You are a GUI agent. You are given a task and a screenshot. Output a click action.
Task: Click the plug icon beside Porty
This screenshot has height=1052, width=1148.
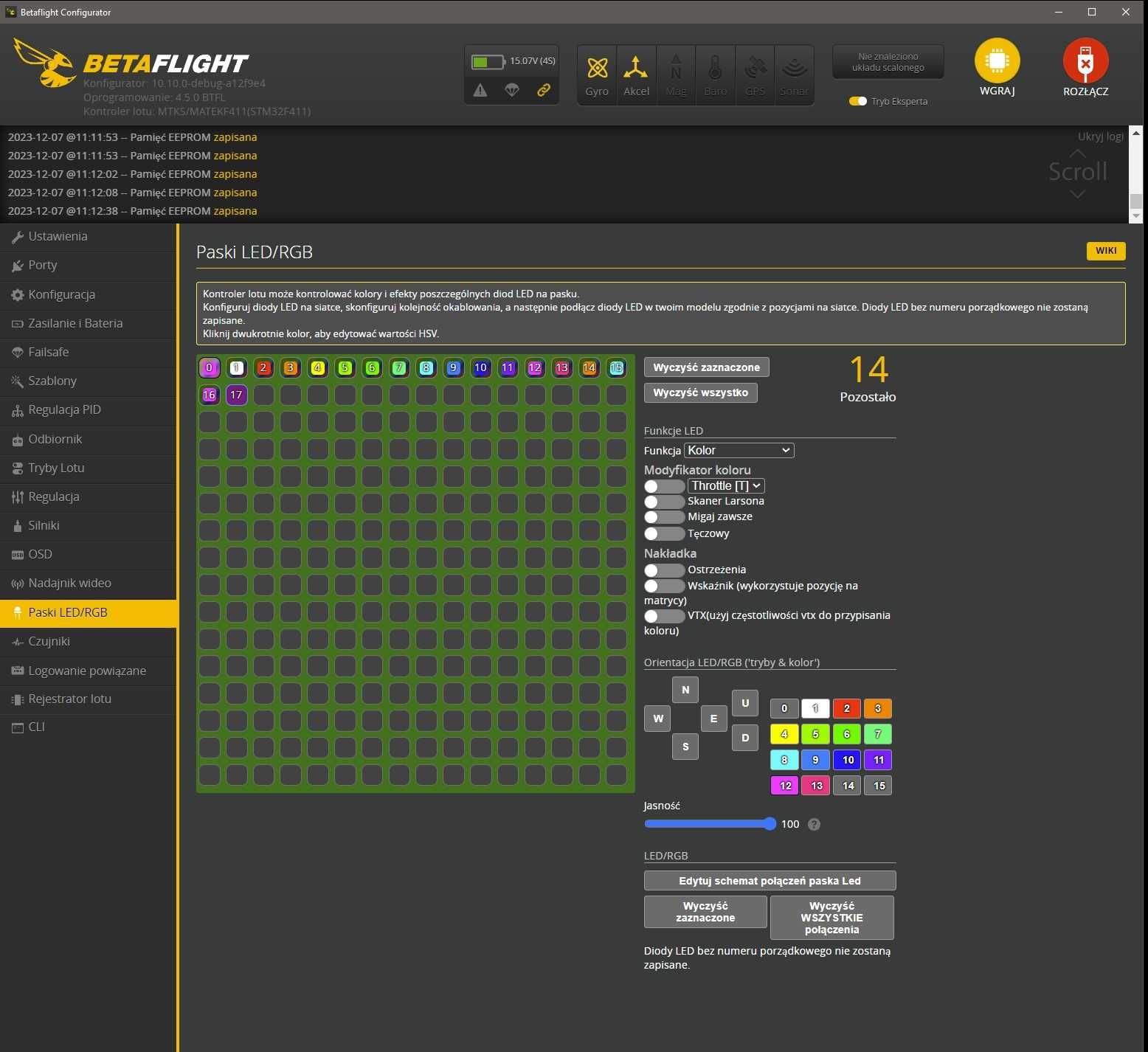18,266
